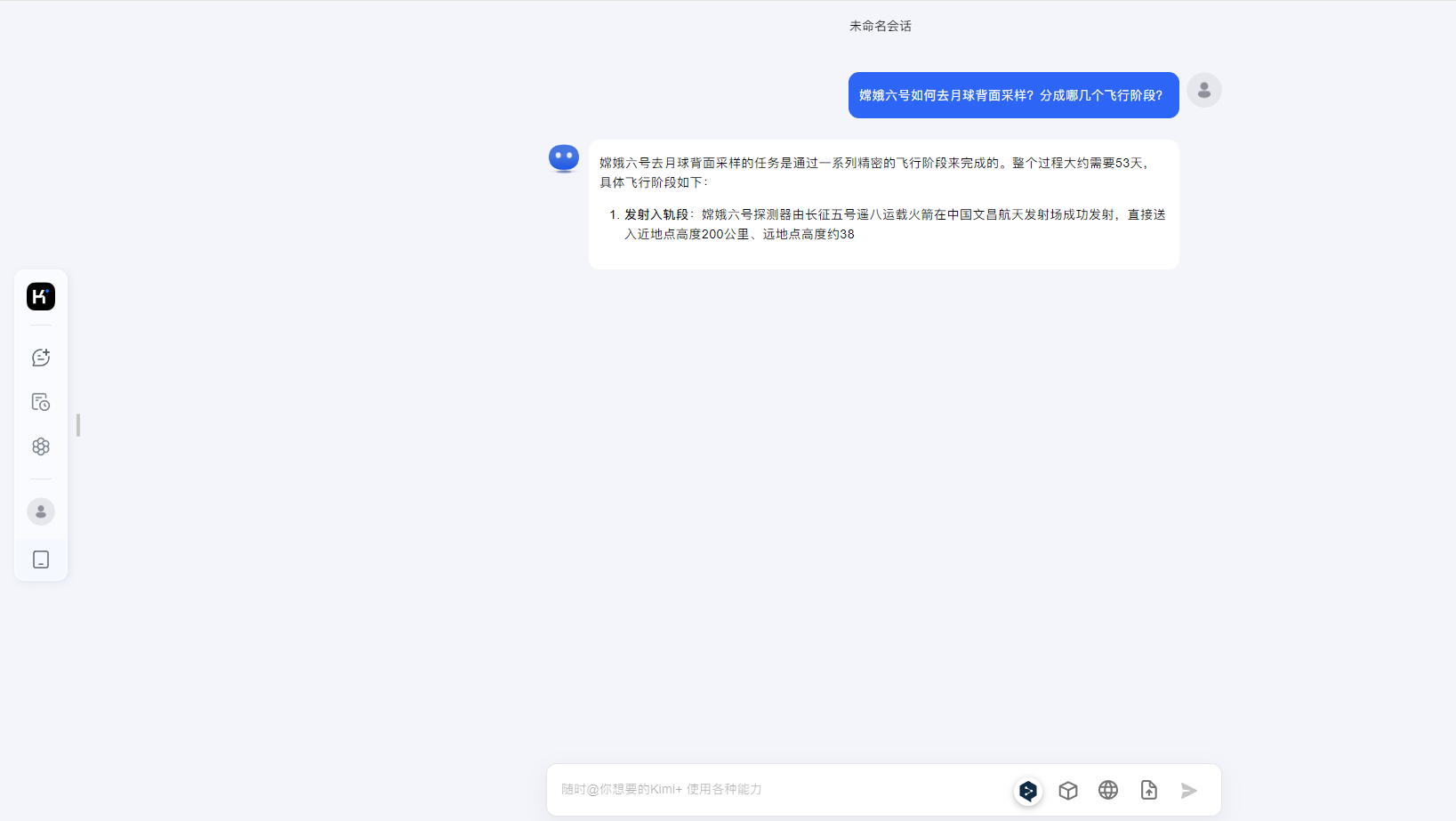Open the Kimi+ apps icon
This screenshot has height=821, width=1456.
coord(41,447)
